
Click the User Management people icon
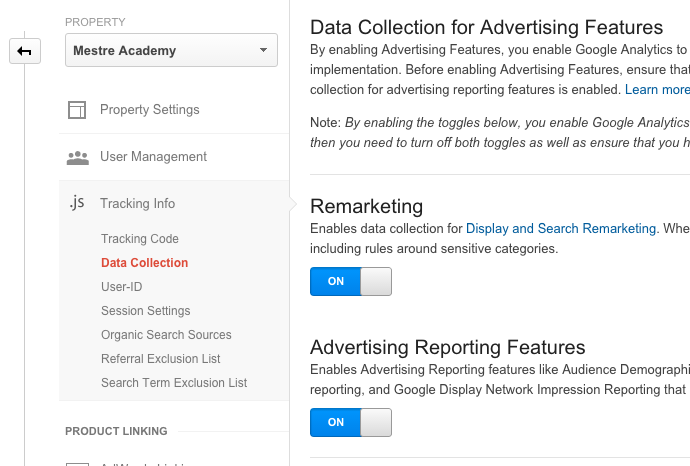click(77, 157)
